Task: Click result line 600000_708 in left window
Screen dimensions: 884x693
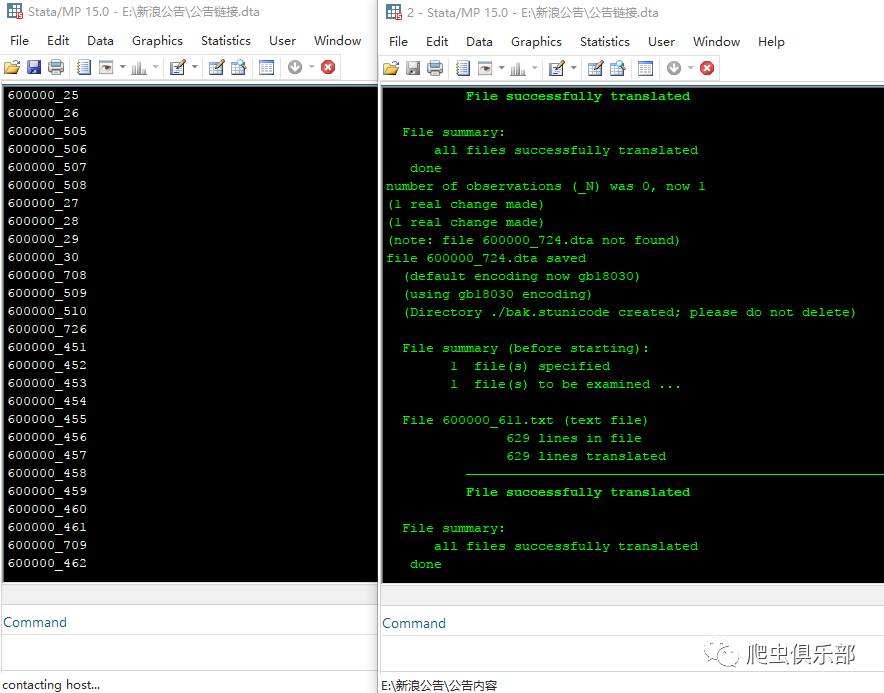Action: [47, 275]
